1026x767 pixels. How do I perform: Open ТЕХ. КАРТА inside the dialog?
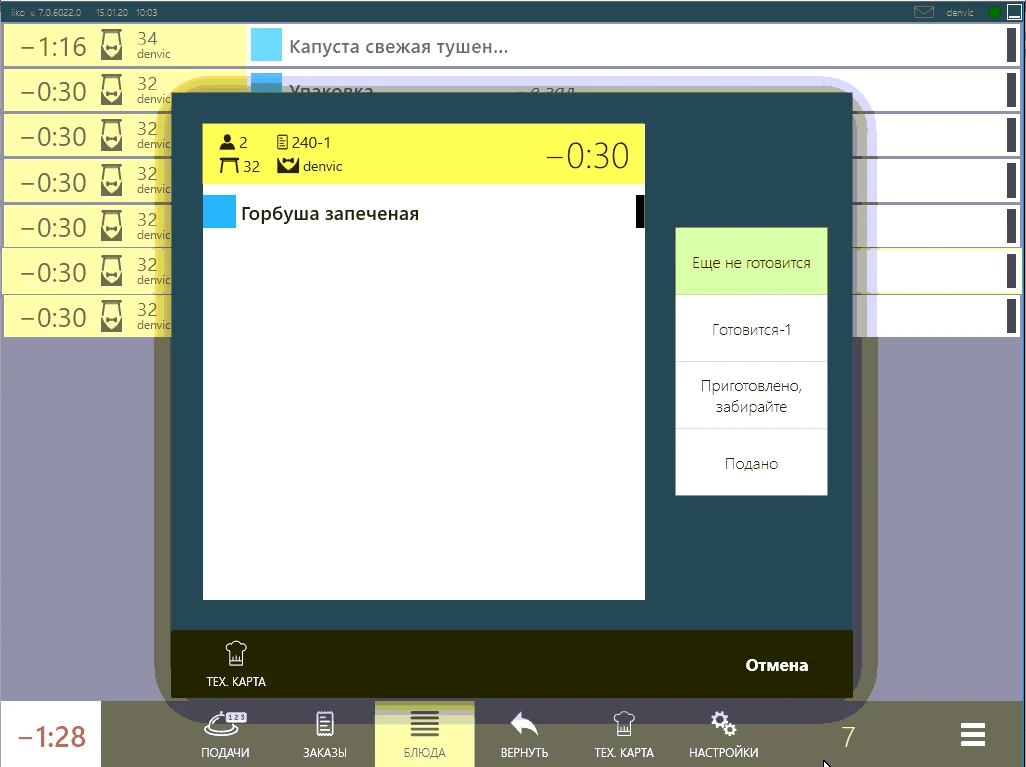(x=236, y=664)
